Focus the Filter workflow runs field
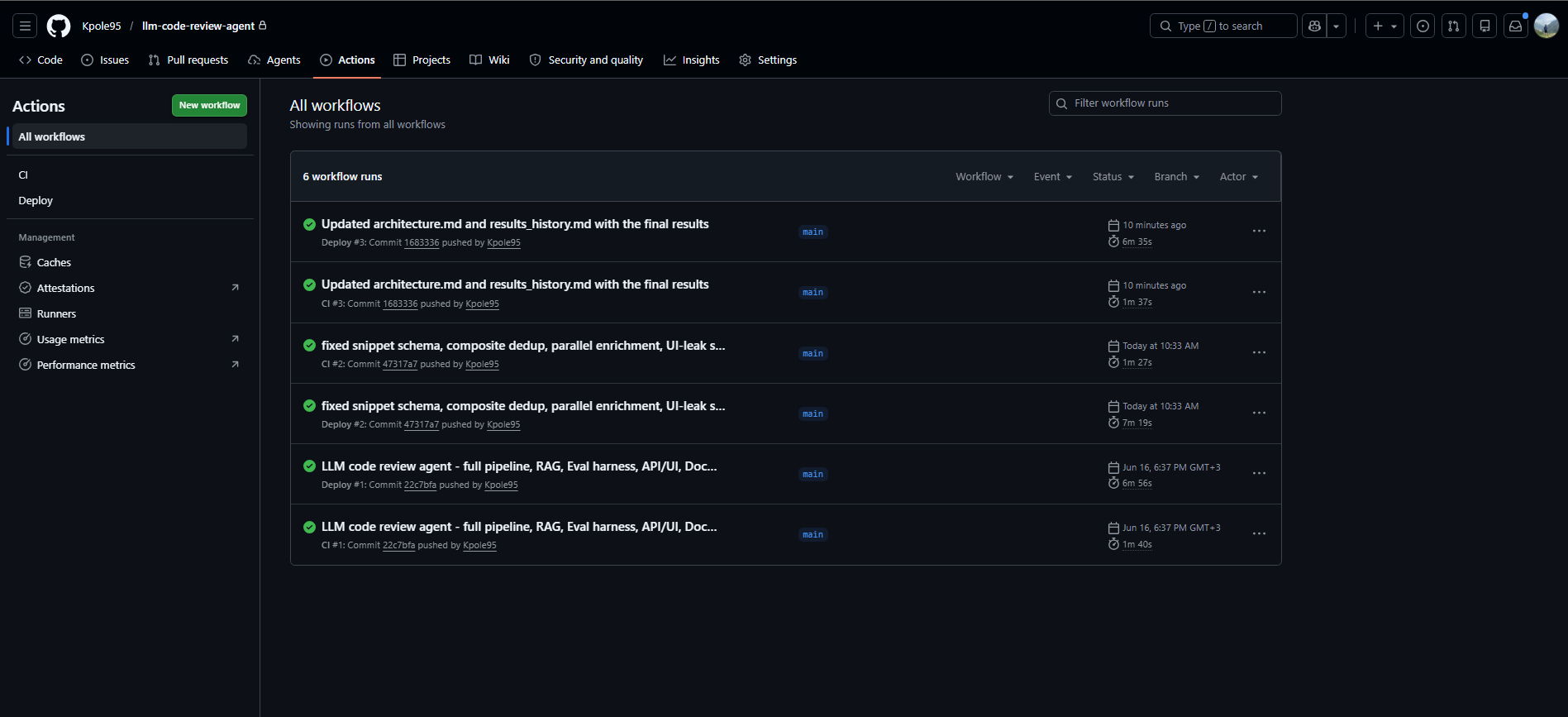The height and width of the screenshot is (717, 1568). click(1165, 103)
